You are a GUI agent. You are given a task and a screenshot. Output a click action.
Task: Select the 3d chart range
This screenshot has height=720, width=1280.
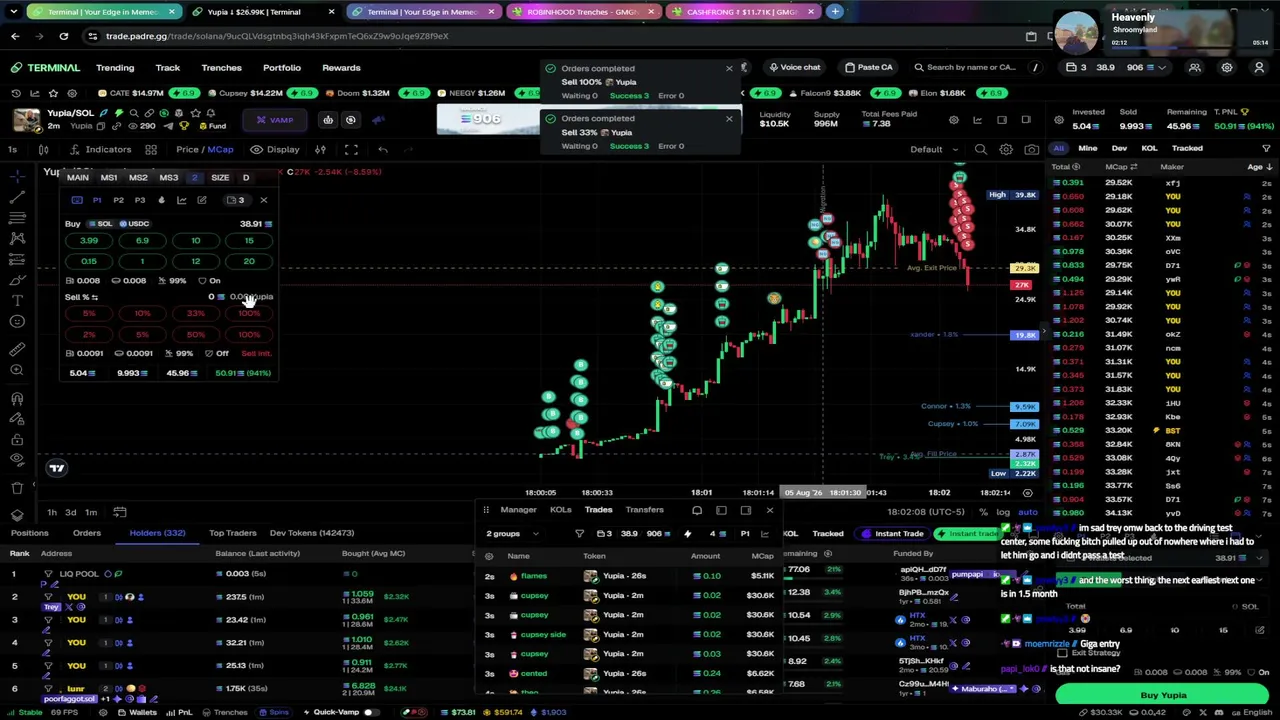[x=71, y=512]
